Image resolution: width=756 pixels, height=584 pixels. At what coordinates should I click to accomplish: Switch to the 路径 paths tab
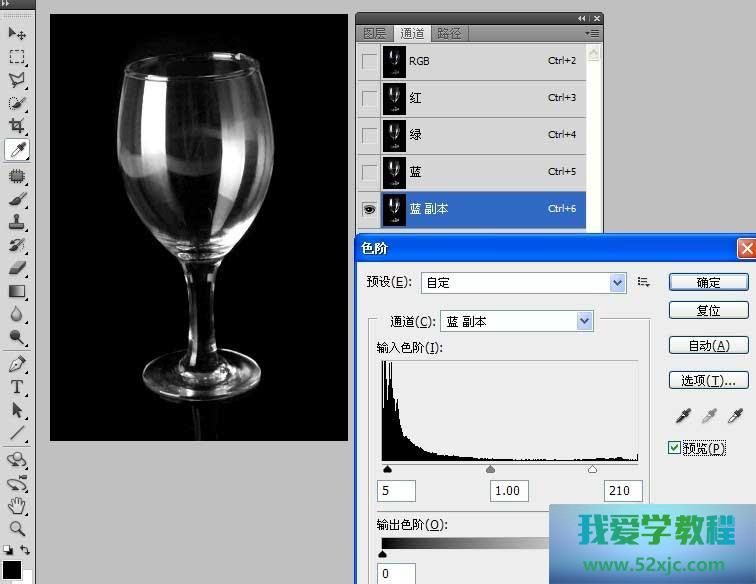pyautogui.click(x=449, y=33)
